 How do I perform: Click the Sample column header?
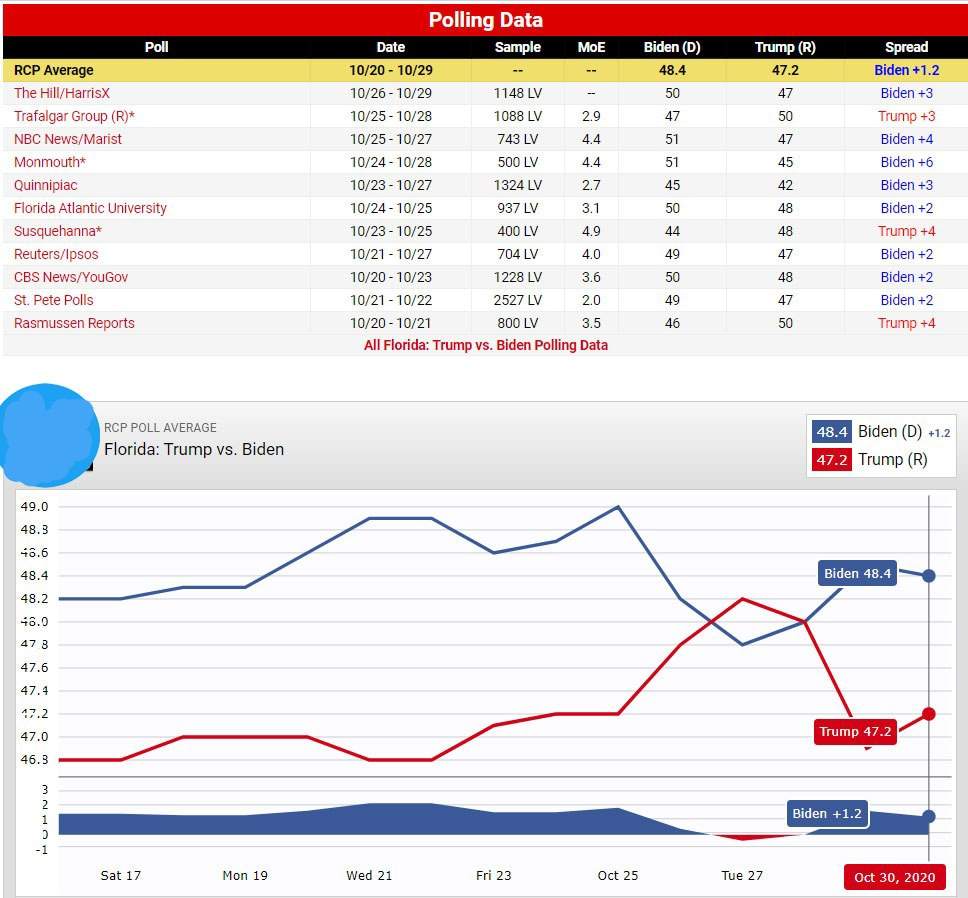pyautogui.click(x=517, y=48)
